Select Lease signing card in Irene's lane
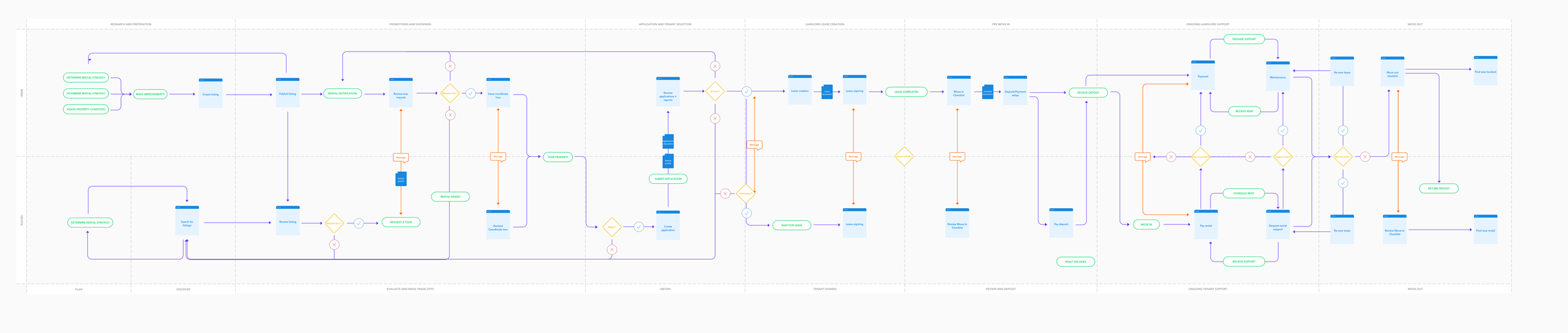 point(854,90)
